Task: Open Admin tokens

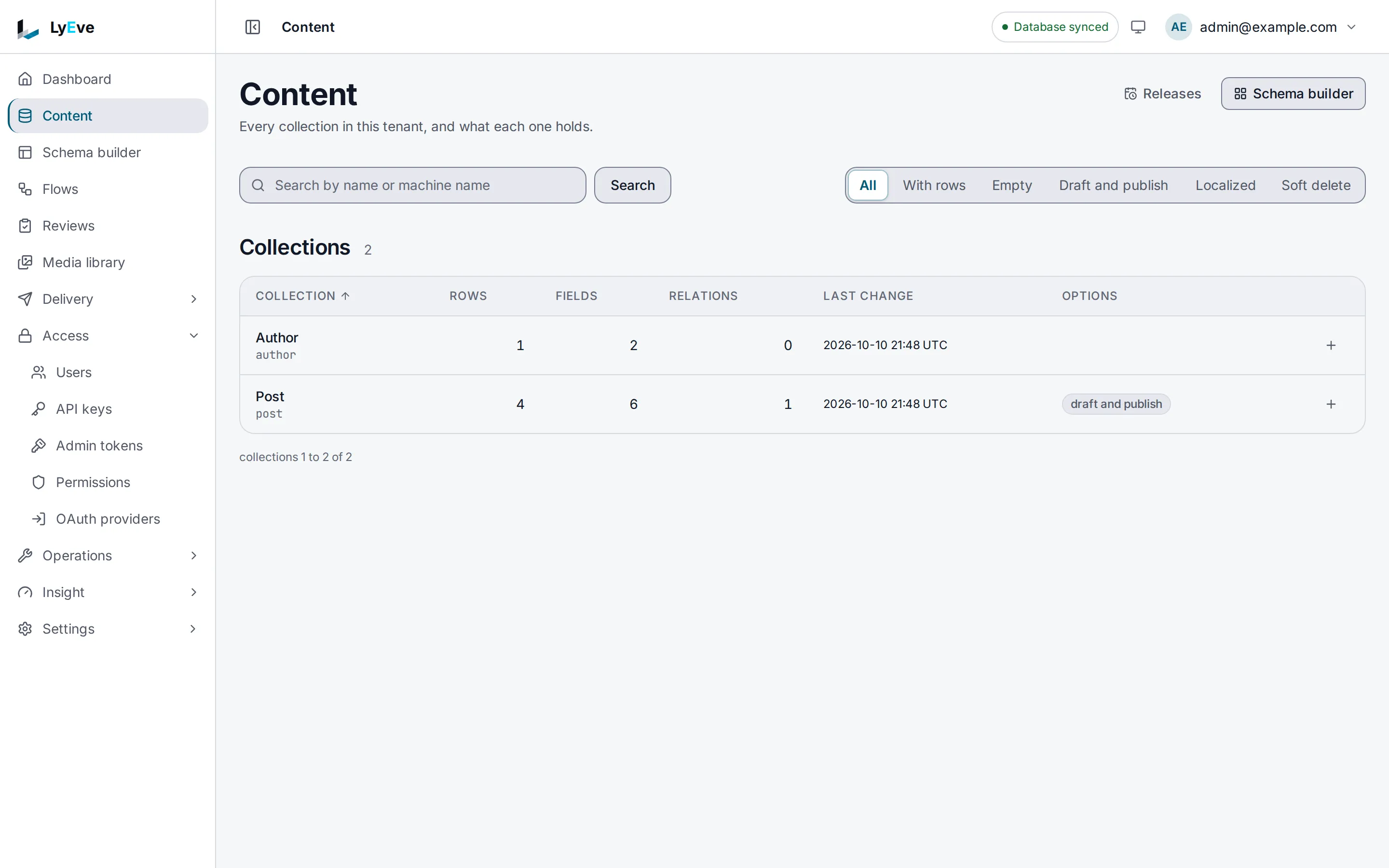Action: 115,446
